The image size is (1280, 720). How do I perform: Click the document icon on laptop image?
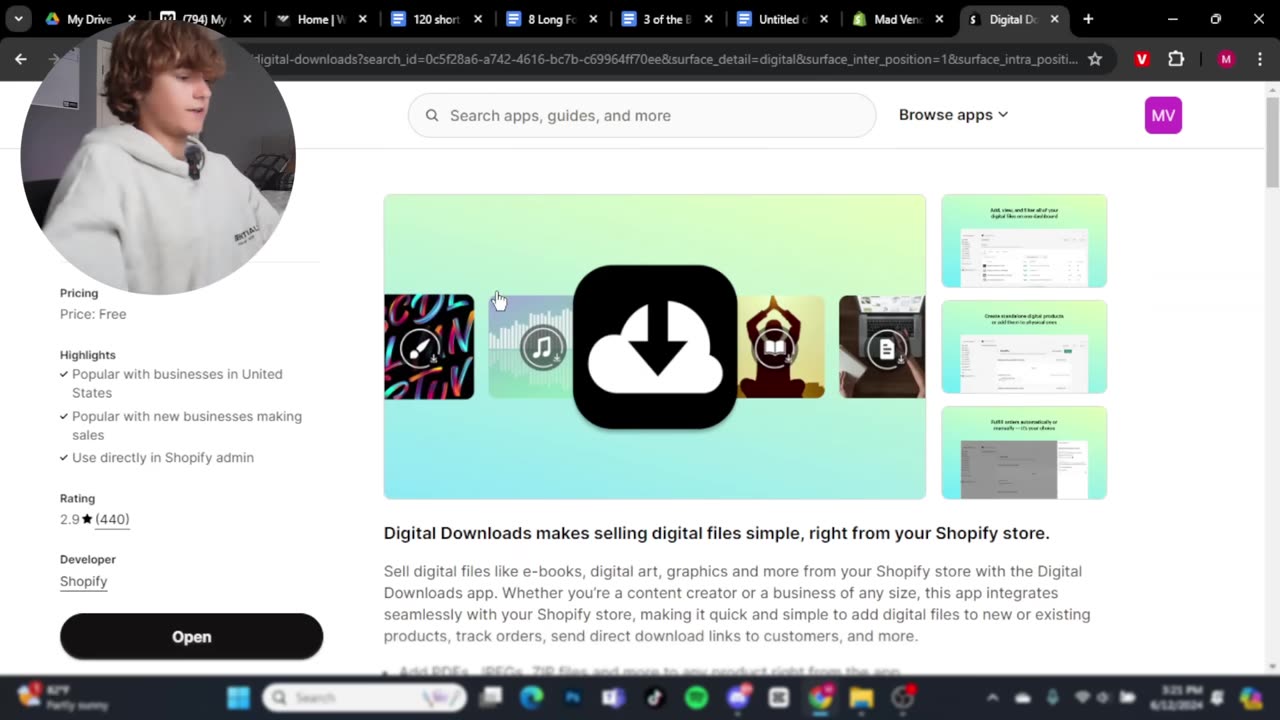886,348
